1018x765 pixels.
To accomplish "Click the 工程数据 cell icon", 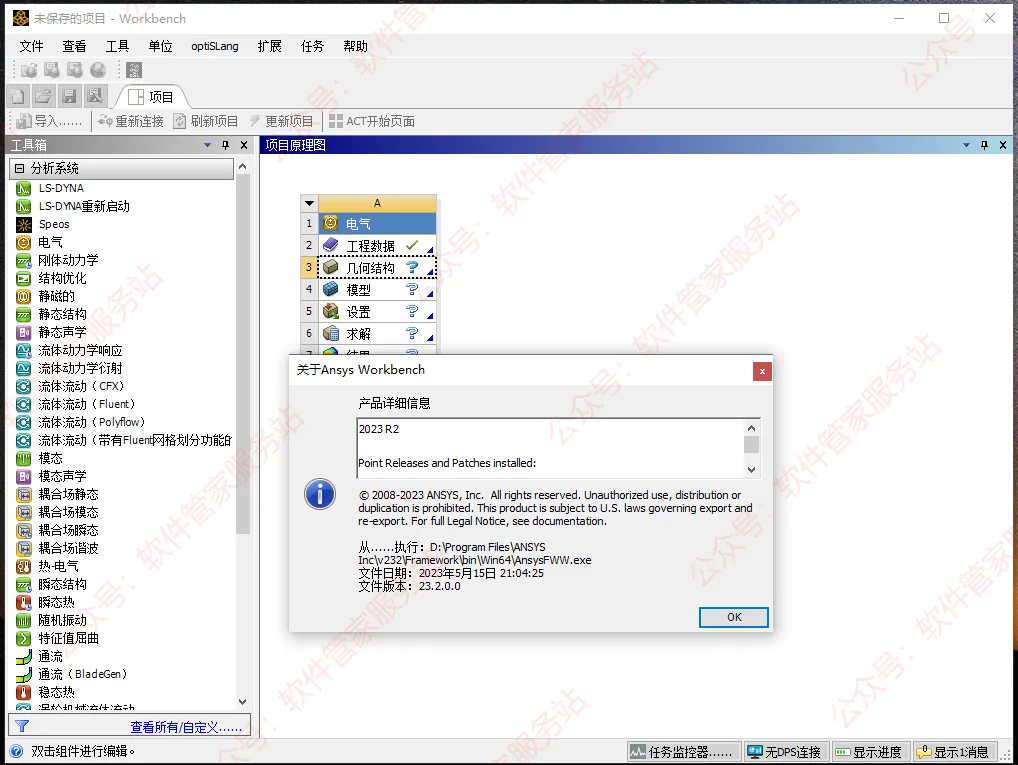I will pos(330,245).
